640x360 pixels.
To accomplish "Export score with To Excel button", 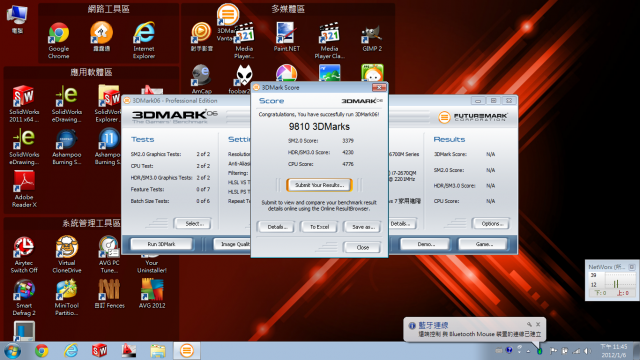I will coord(319,227).
